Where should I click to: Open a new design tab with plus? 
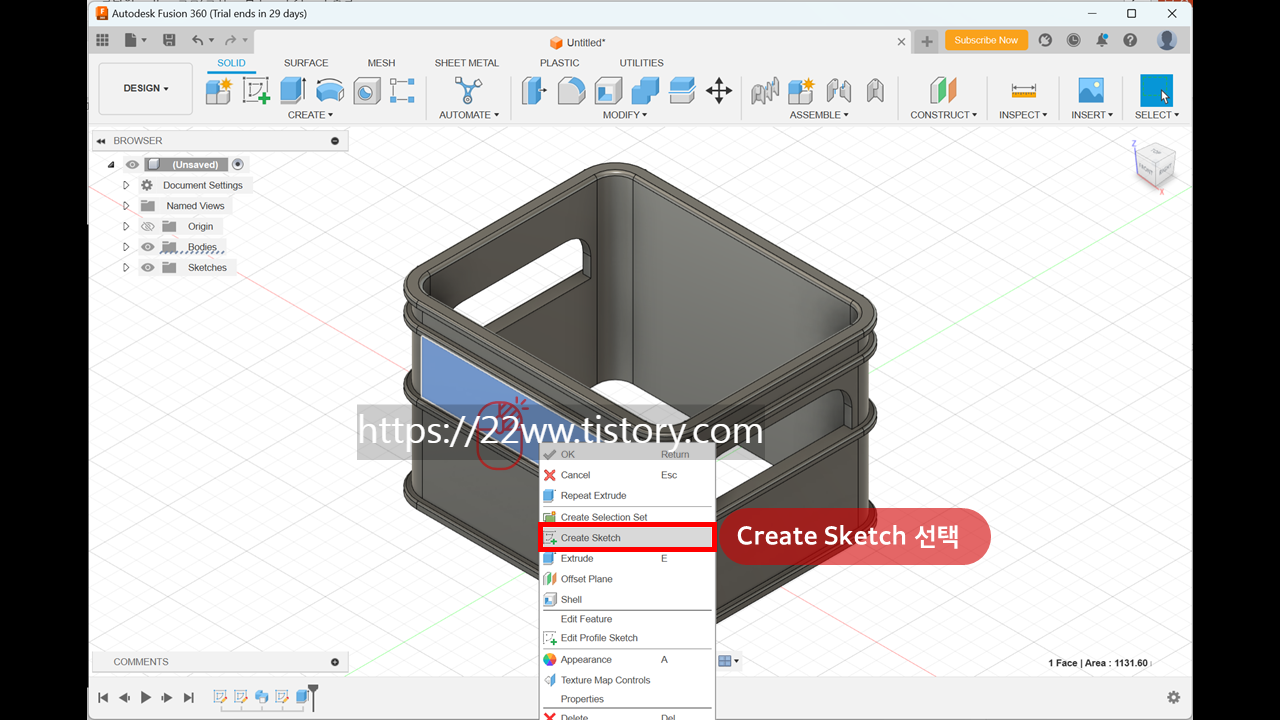(x=927, y=41)
